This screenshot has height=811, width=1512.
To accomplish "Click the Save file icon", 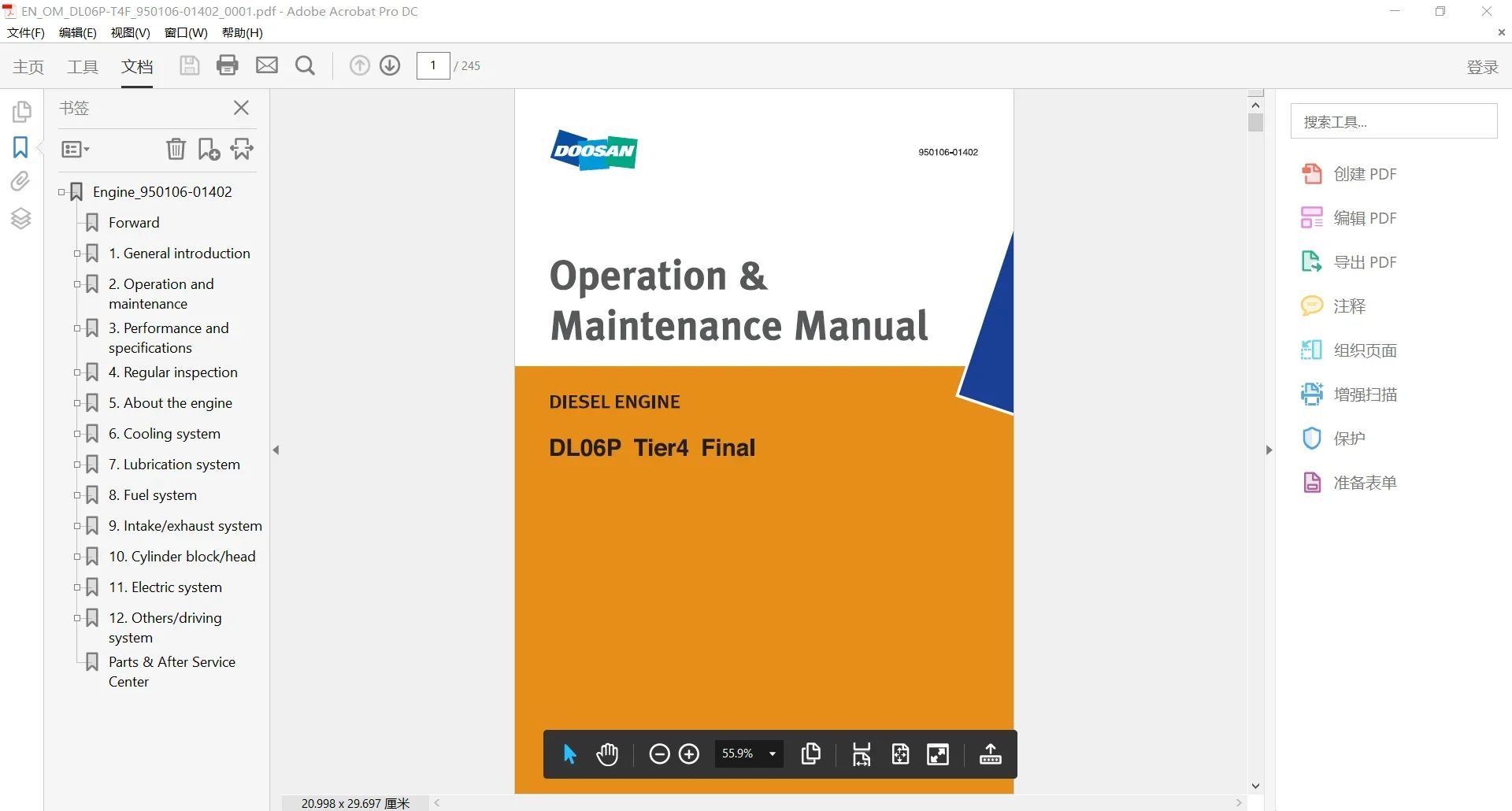I will point(189,65).
